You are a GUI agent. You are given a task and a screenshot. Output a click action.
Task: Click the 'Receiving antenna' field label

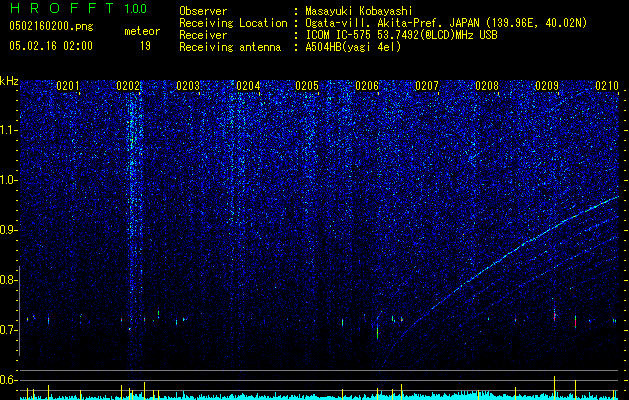pos(230,47)
